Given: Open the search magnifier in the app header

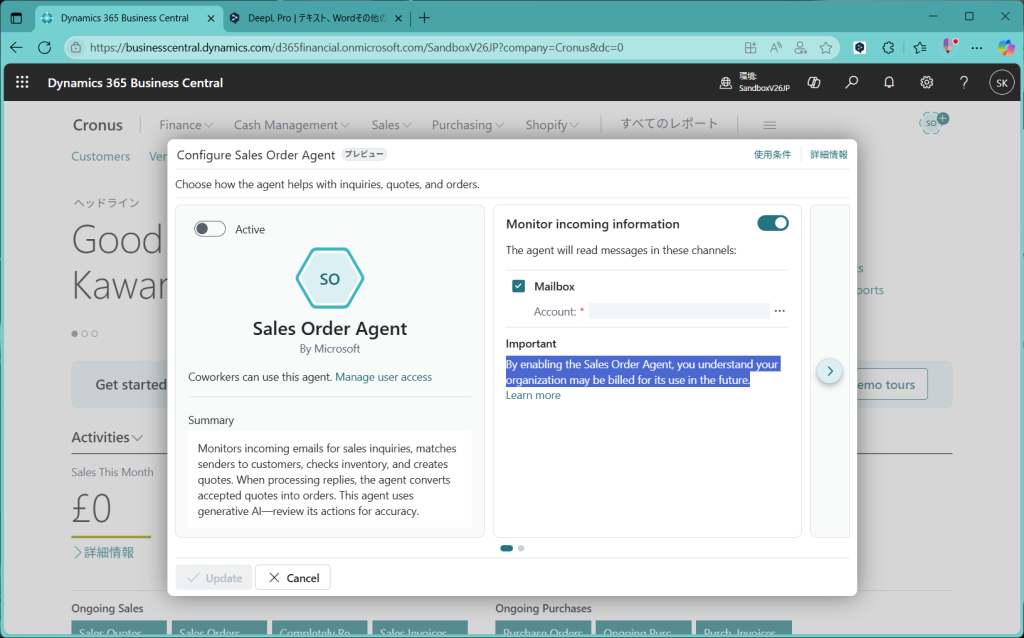Looking at the screenshot, I should pos(852,82).
